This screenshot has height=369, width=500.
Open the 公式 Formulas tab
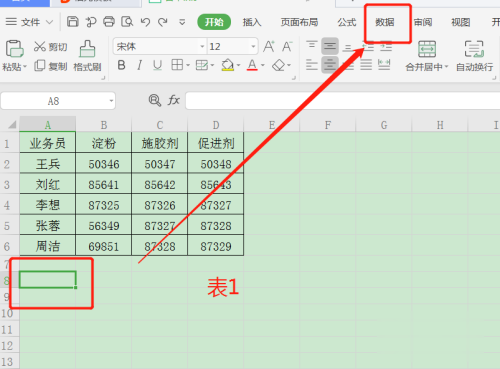[347, 22]
